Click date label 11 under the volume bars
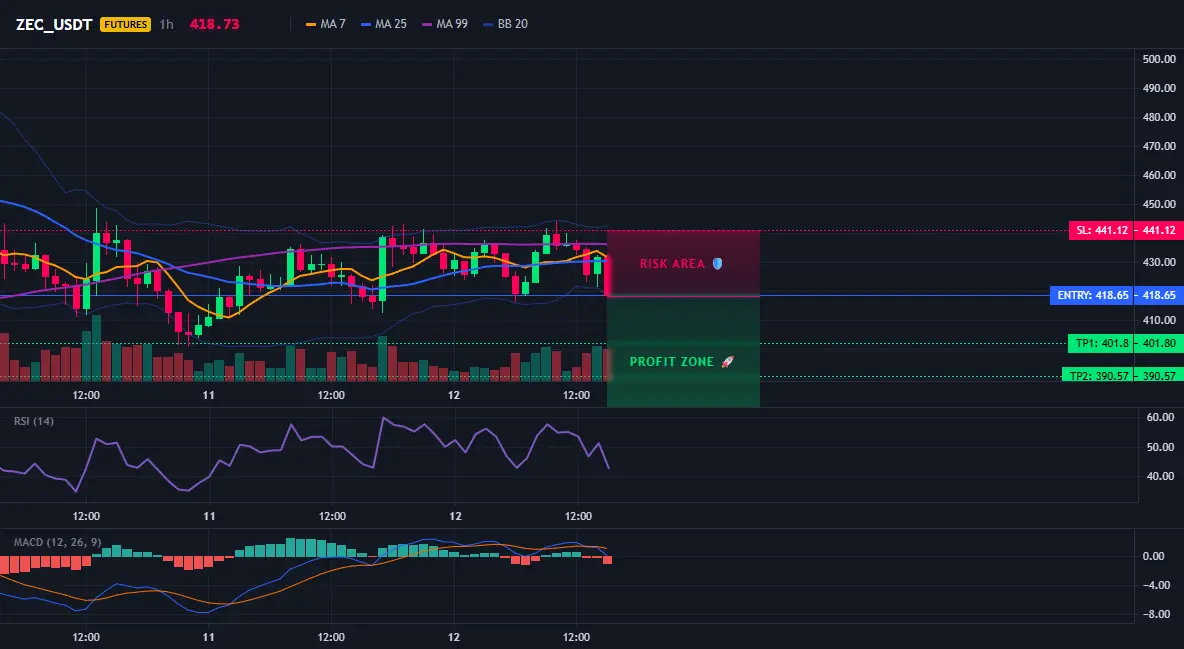 click(x=208, y=395)
